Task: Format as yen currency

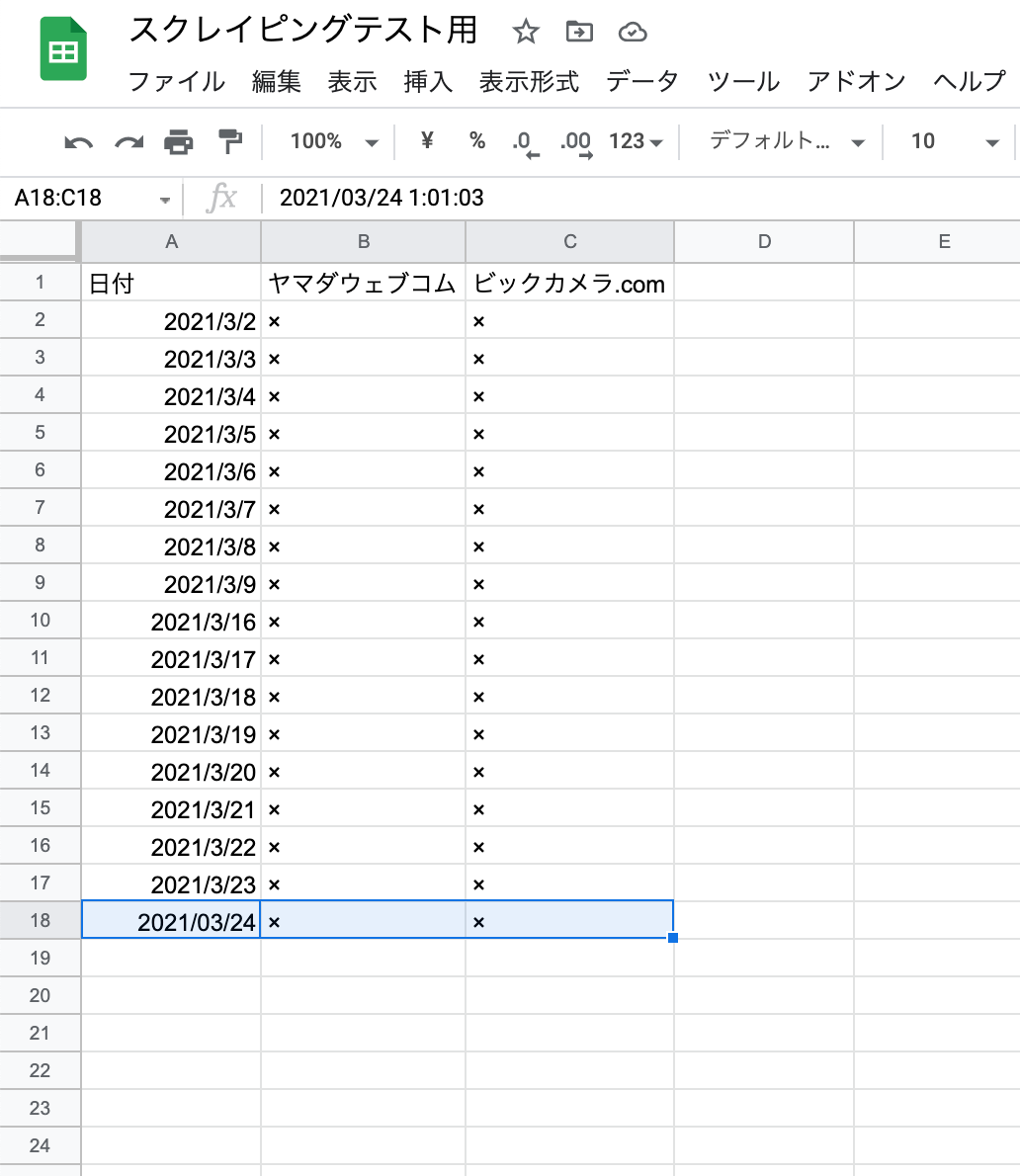Action: (427, 140)
